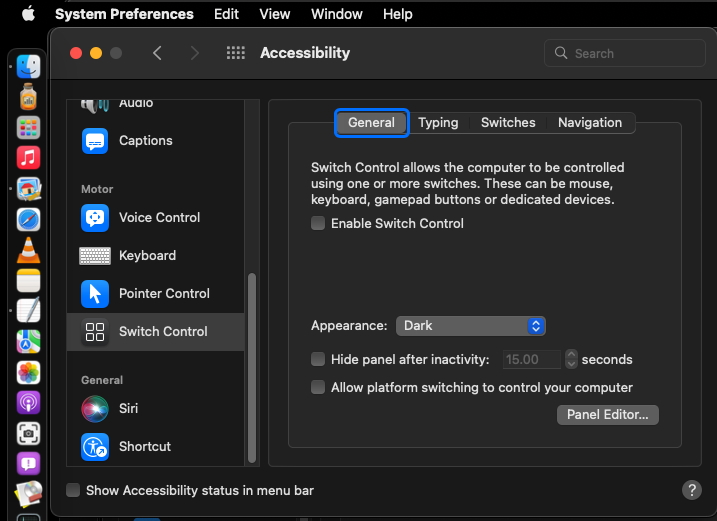Open Siri accessibility settings
Viewport: 717px width, 521px height.
click(x=128, y=408)
